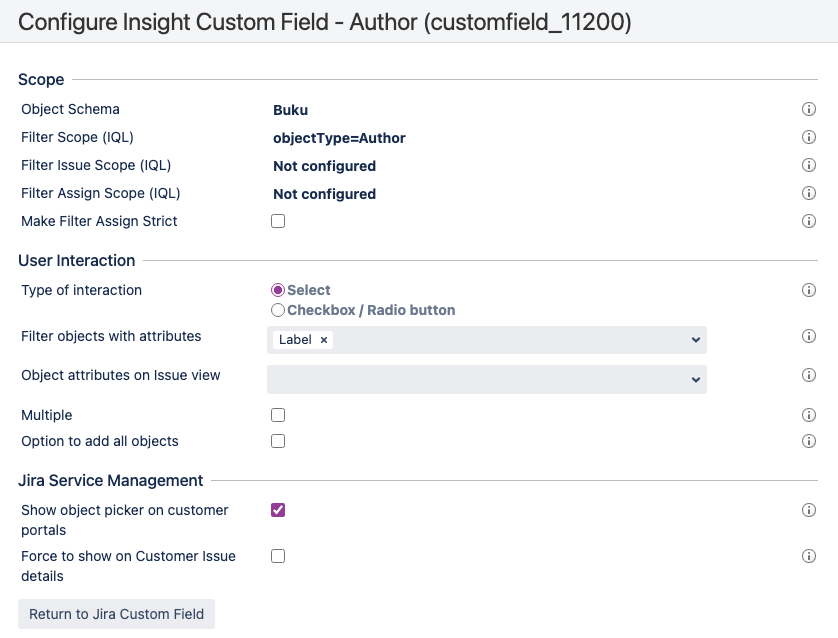Click info icon for Type of interaction
The height and width of the screenshot is (638, 838).
coord(809,290)
